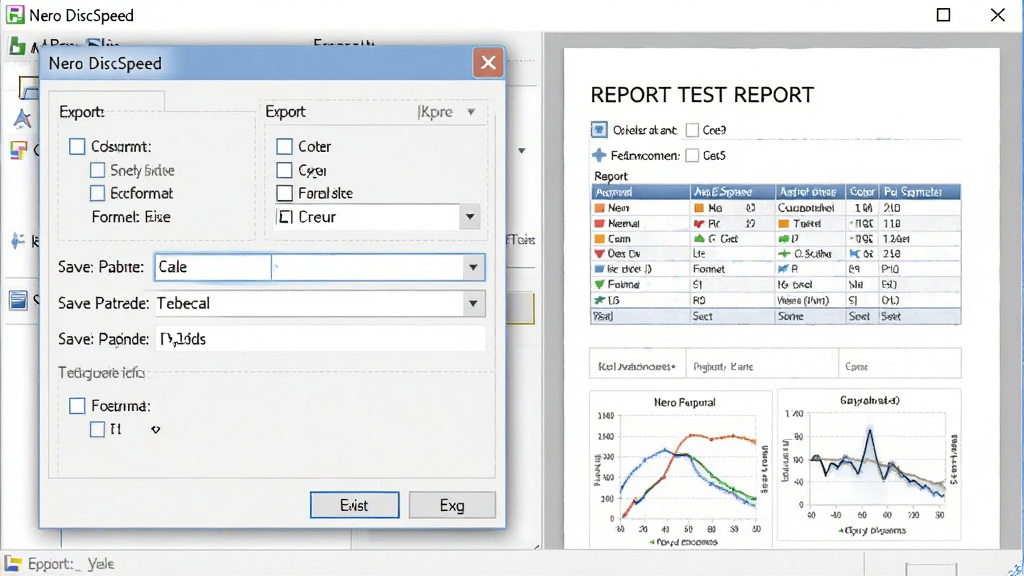Click blue icon in Ke dicet row

click(600, 269)
